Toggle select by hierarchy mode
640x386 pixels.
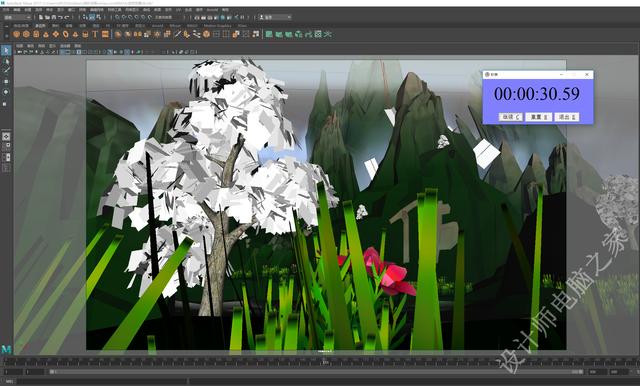click(85, 17)
